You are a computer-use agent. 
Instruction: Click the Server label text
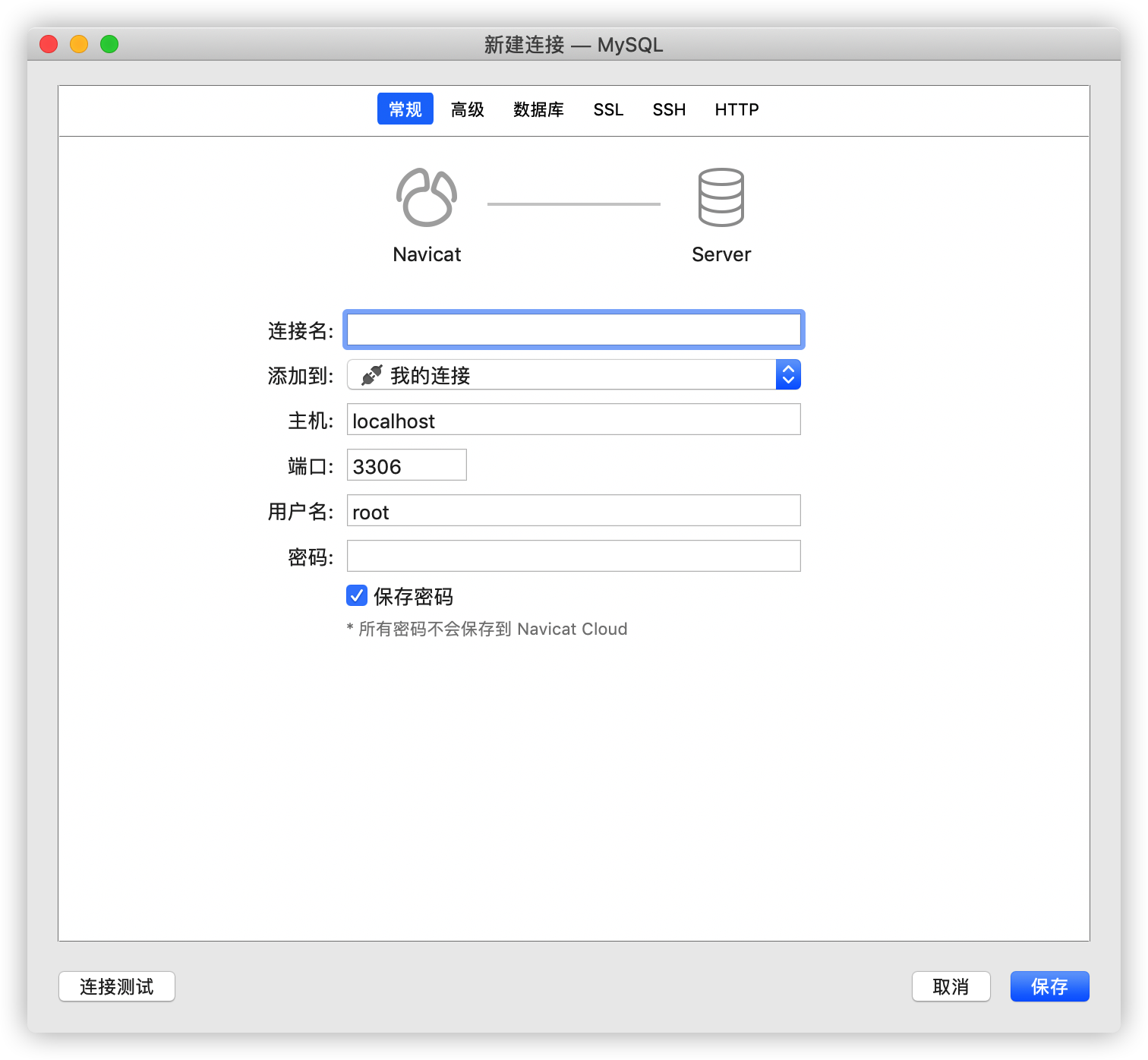coord(721,254)
